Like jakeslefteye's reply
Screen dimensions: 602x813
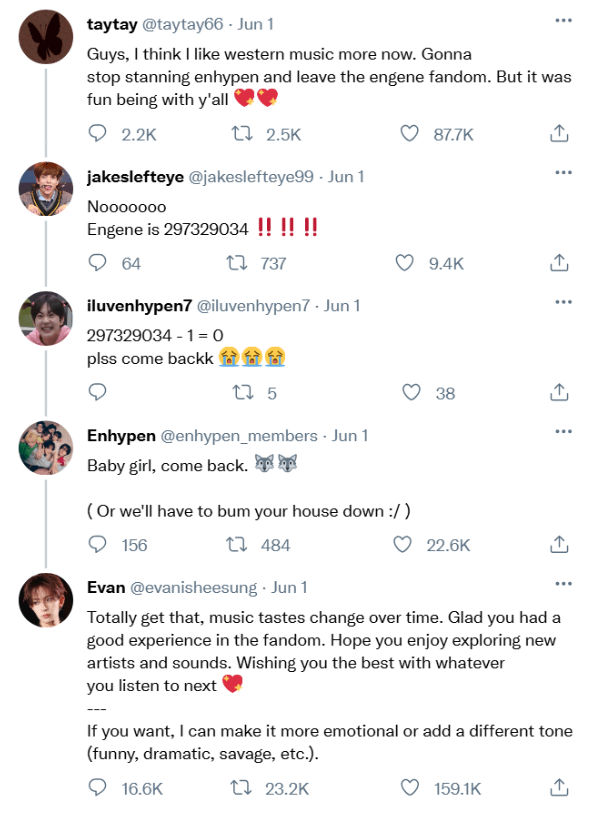coord(404,263)
